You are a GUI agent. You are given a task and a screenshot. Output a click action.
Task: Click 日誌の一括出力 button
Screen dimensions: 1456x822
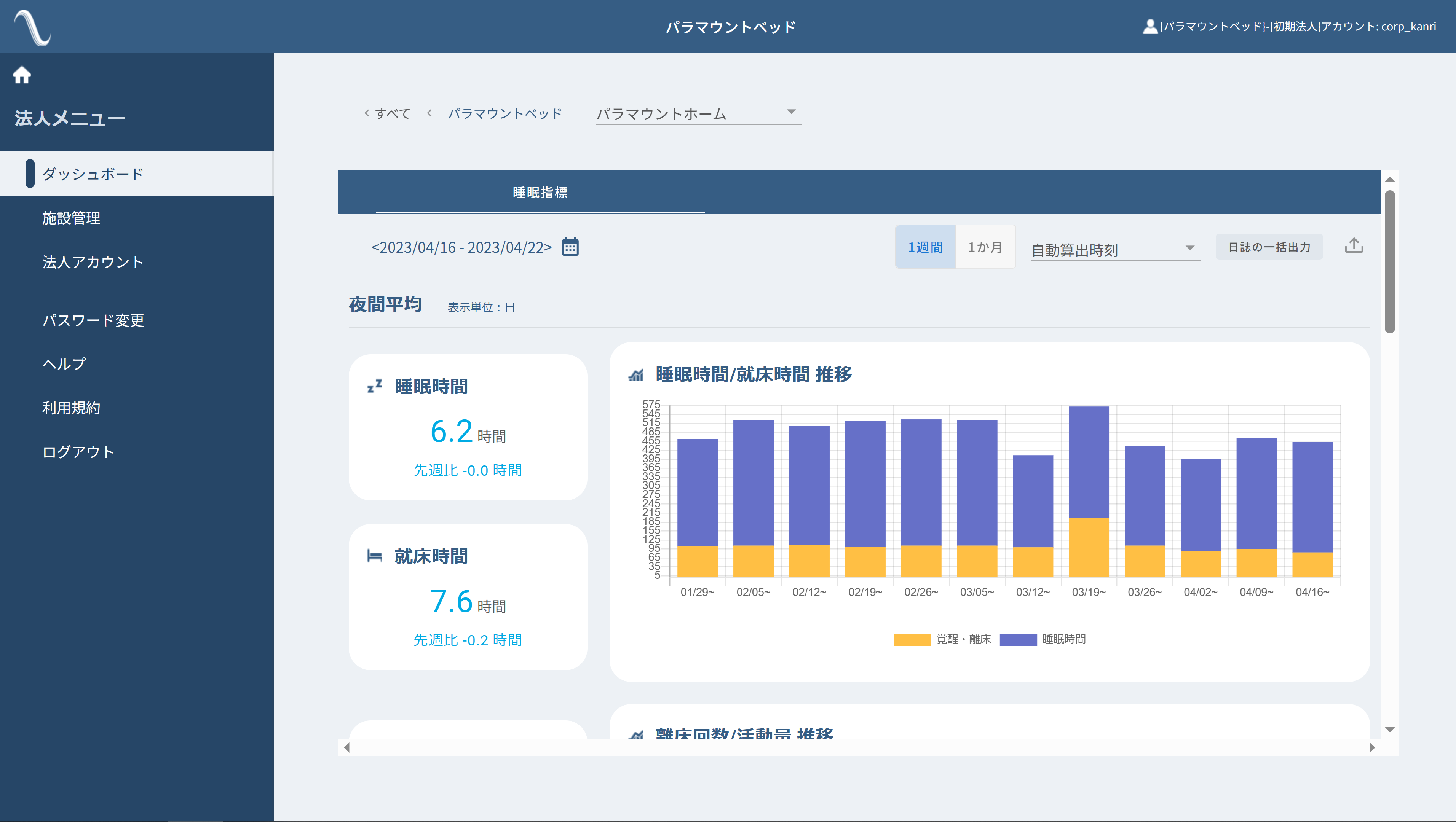1269,247
